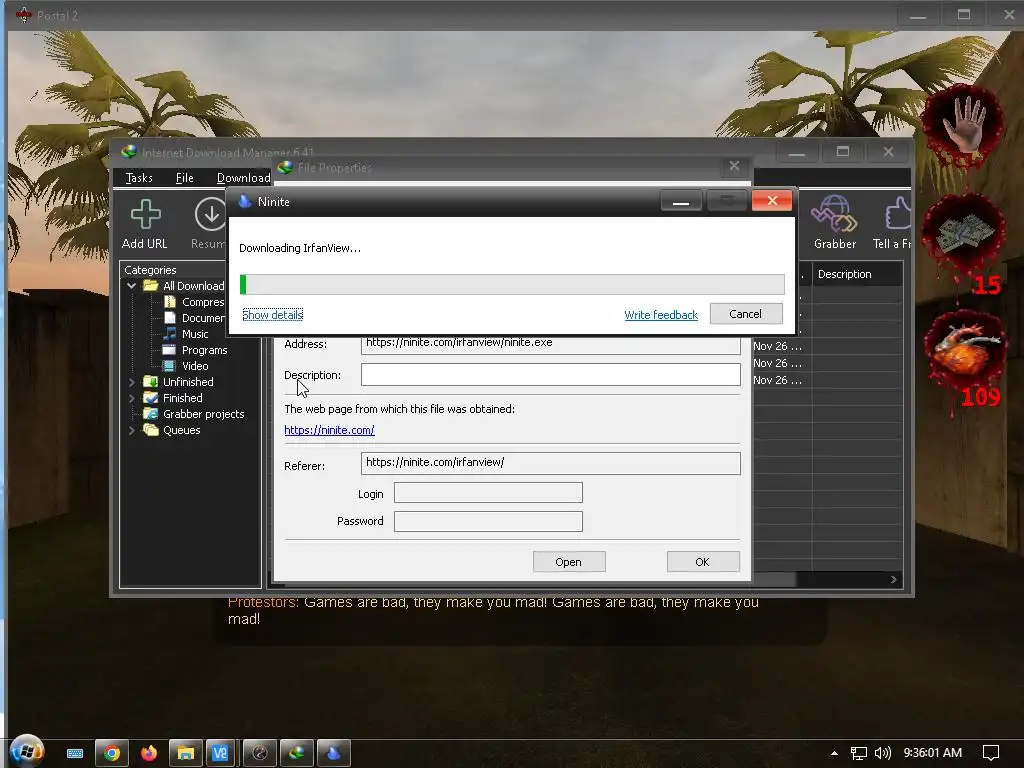Viewport: 1024px width, 768px height.
Task: Switch to IDM via taskbar icon
Action: click(297, 754)
